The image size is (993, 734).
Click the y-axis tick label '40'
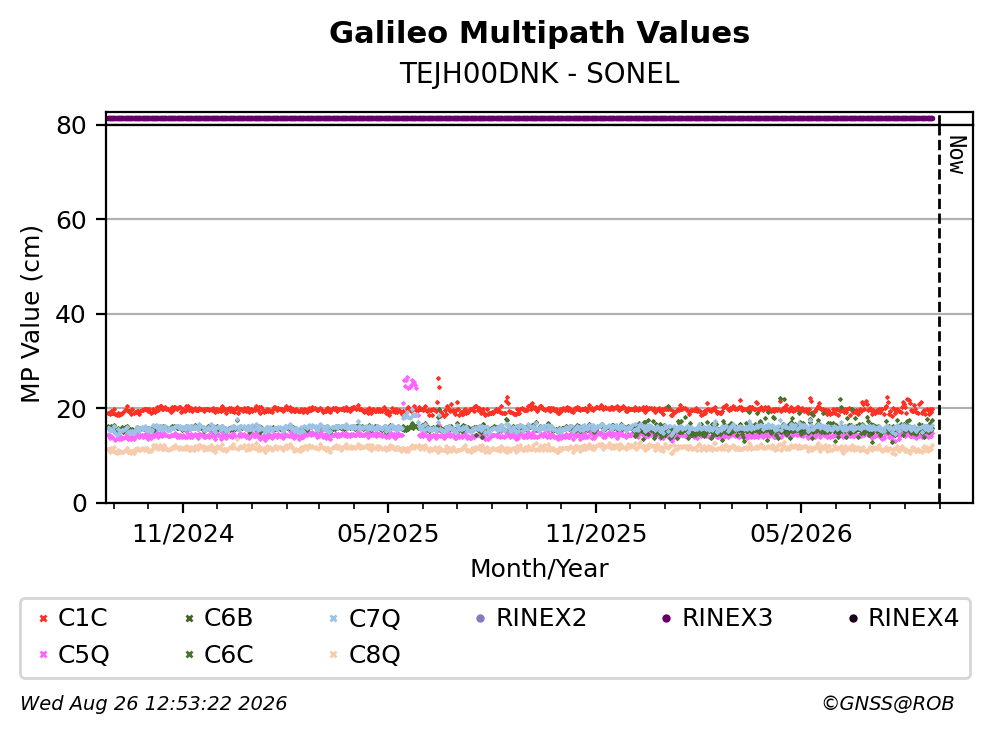click(x=71, y=315)
